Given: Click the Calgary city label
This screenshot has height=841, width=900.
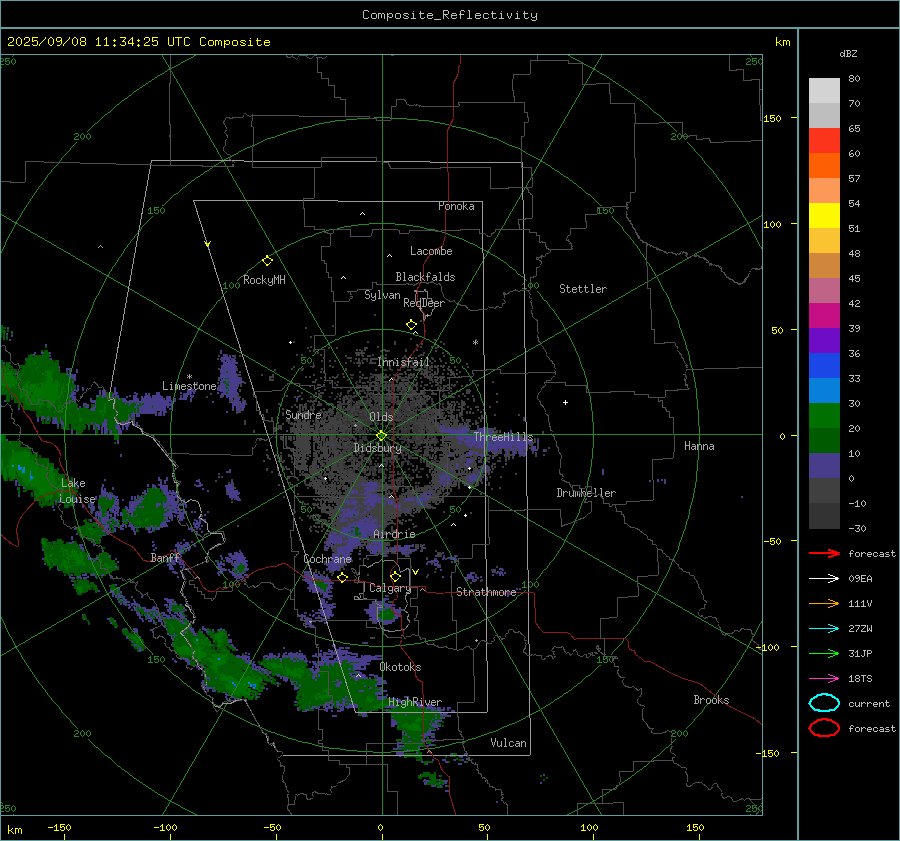Looking at the screenshot, I should (x=390, y=588).
